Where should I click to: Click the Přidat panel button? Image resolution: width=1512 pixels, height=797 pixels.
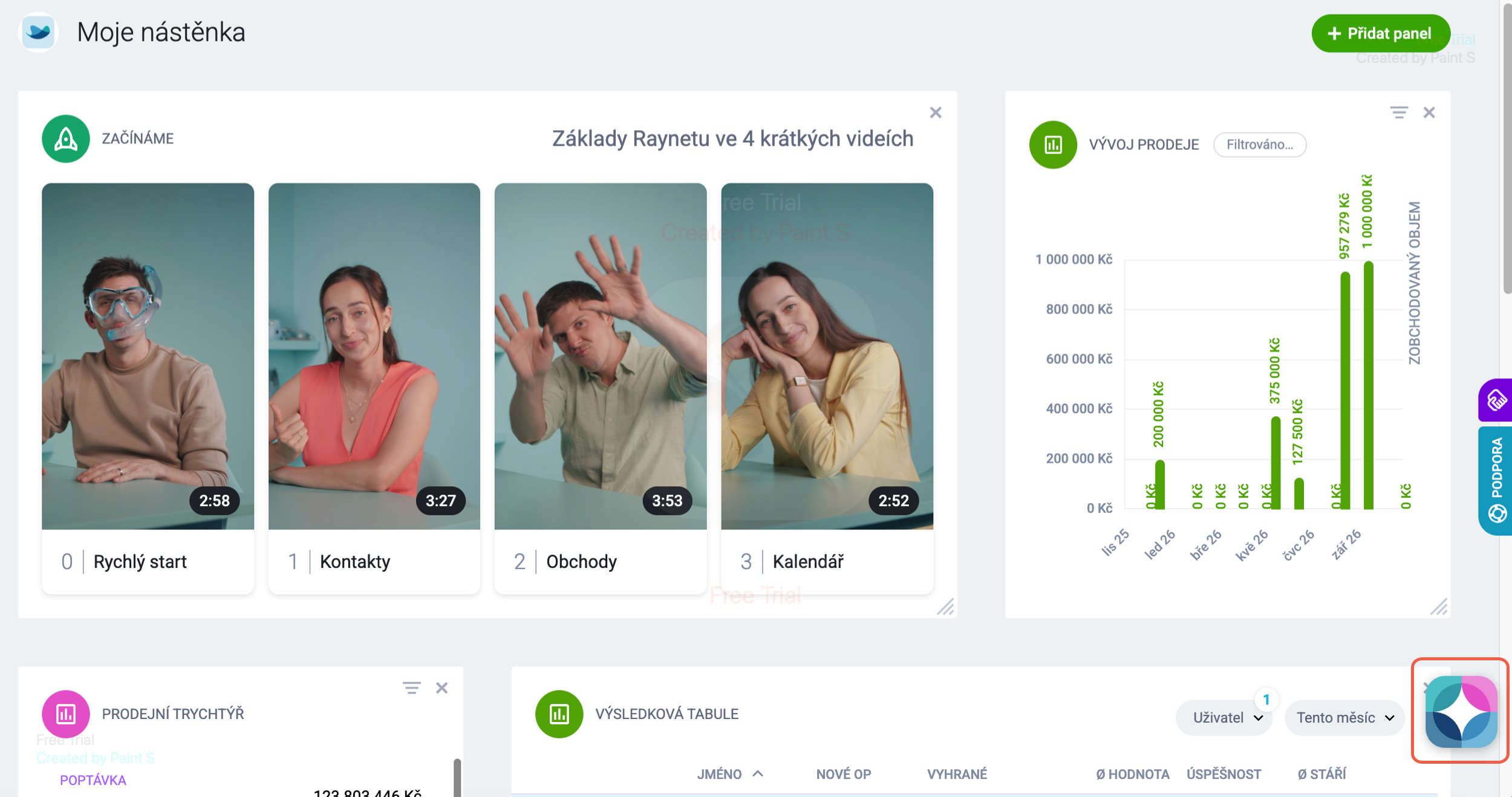pyautogui.click(x=1381, y=33)
